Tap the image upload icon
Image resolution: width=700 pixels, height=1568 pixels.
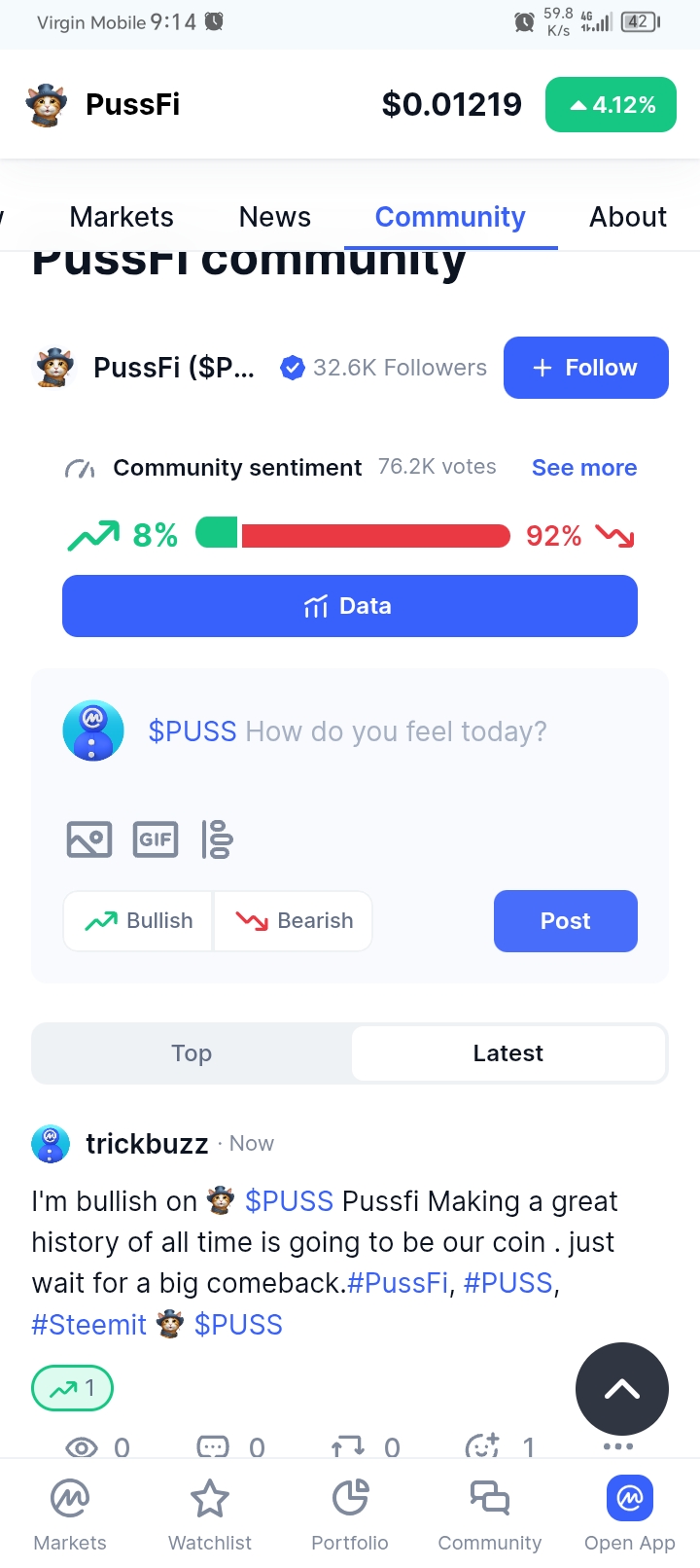(89, 839)
